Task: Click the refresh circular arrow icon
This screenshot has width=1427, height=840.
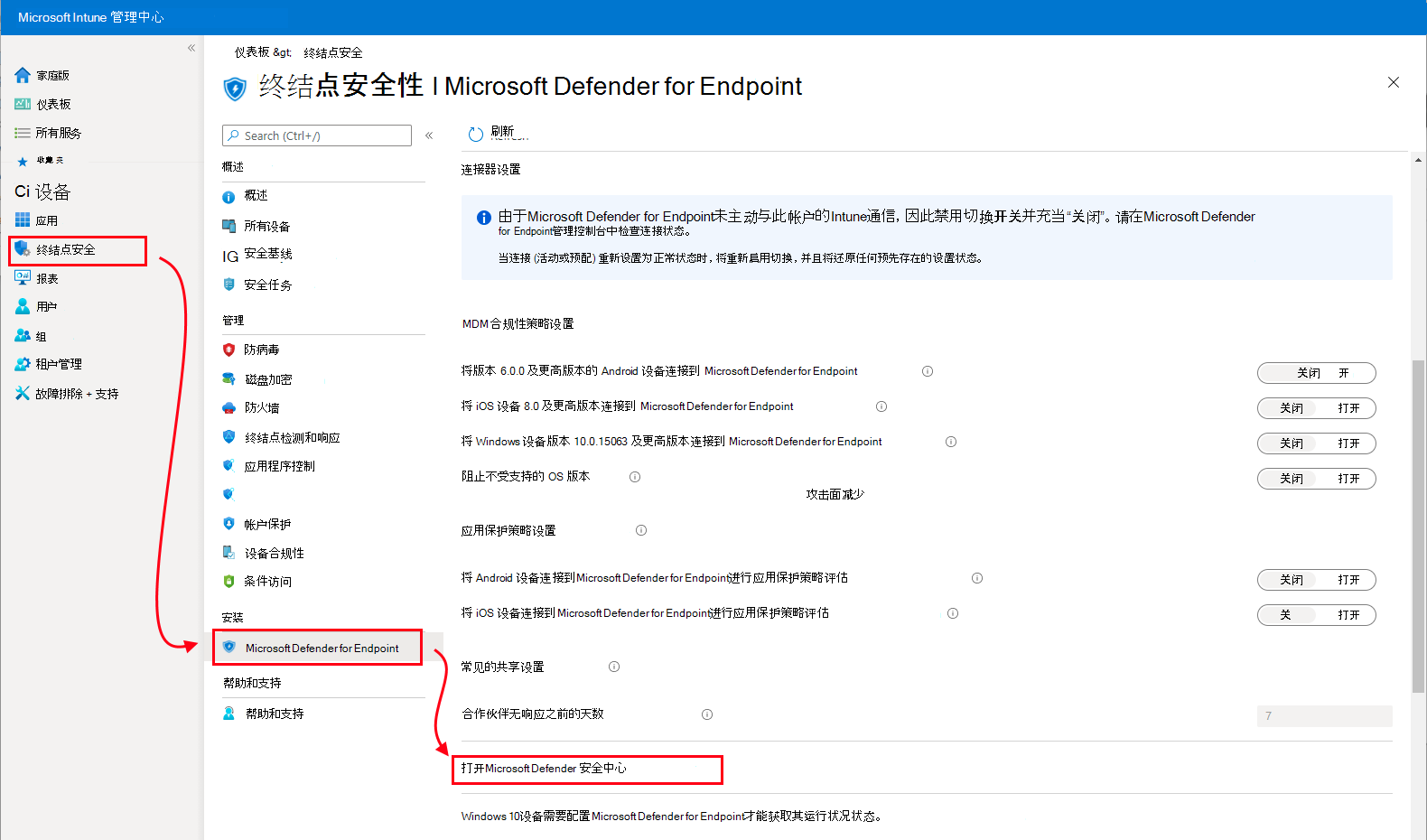Action: (x=476, y=135)
